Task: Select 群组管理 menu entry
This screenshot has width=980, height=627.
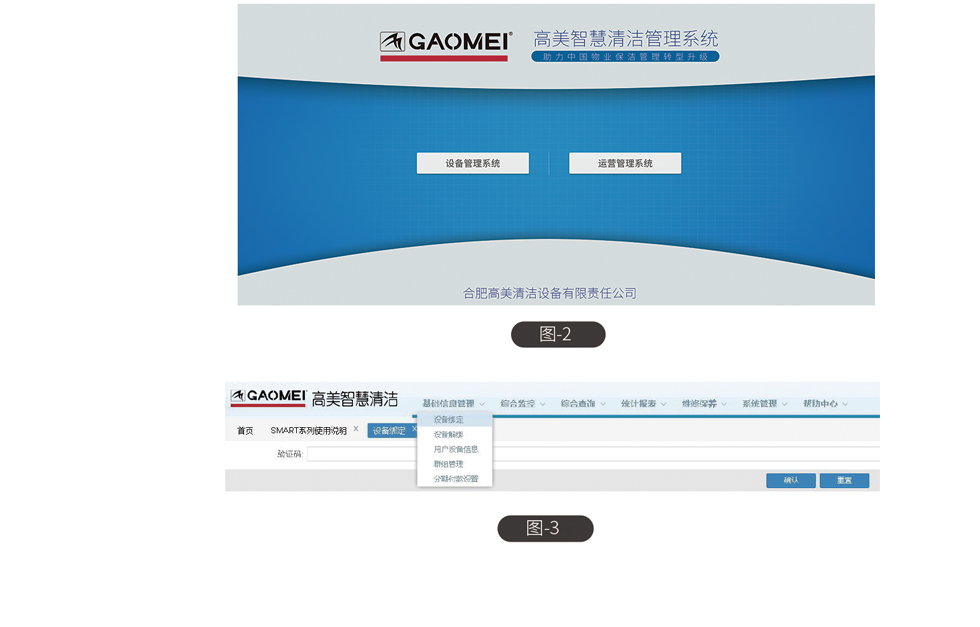Action: pyautogui.click(x=448, y=464)
